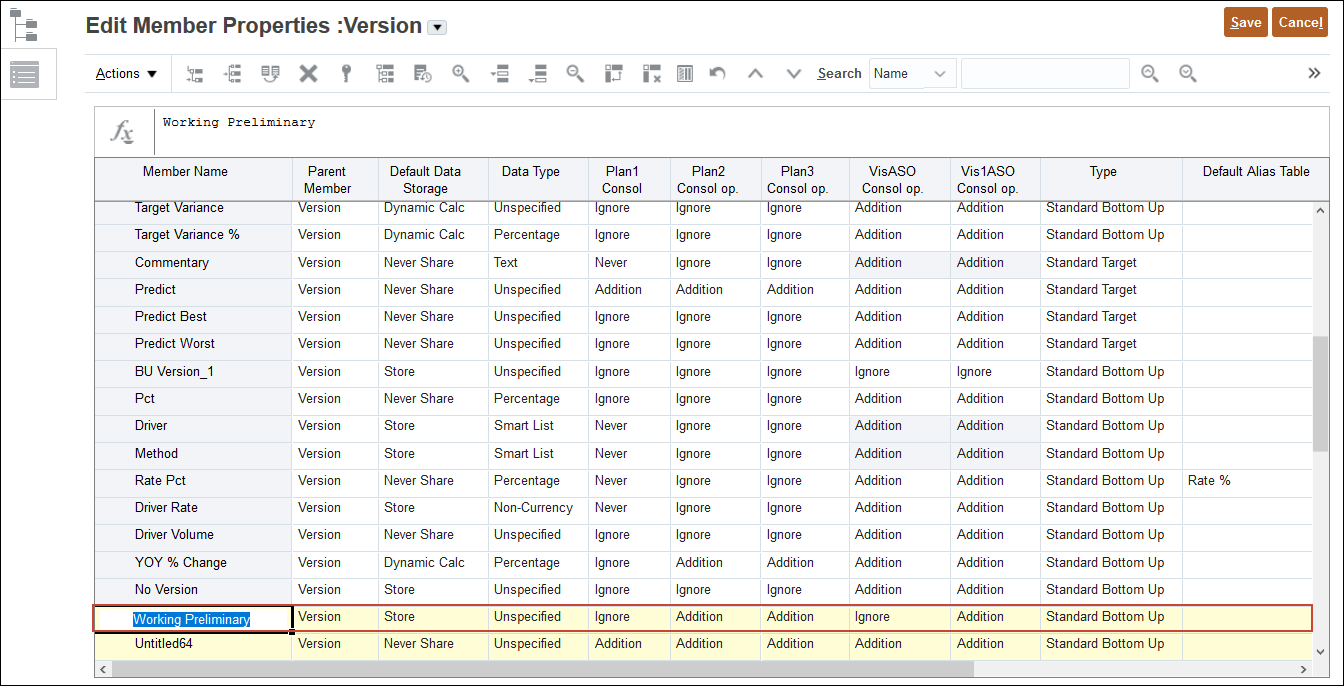Select the Zoom In magnifier icon
Image resolution: width=1344 pixels, height=686 pixels.
pos(460,73)
